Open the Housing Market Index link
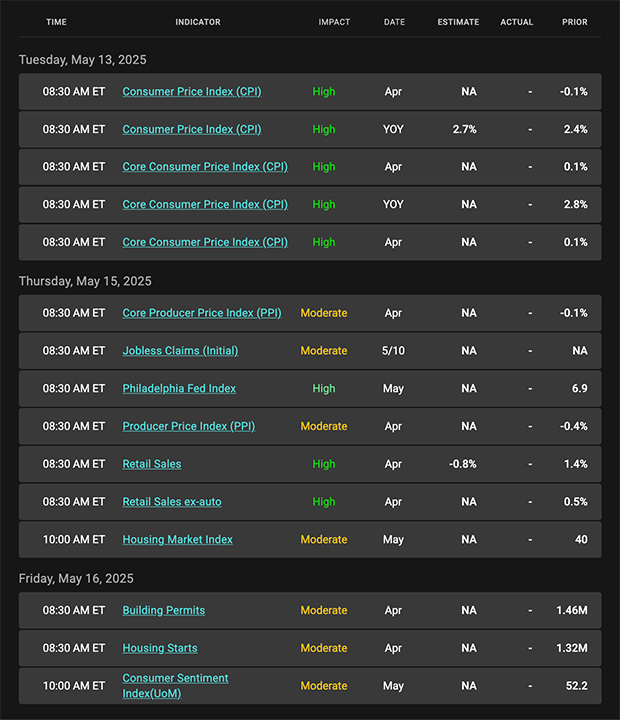The width and height of the screenshot is (620, 720). (177, 540)
